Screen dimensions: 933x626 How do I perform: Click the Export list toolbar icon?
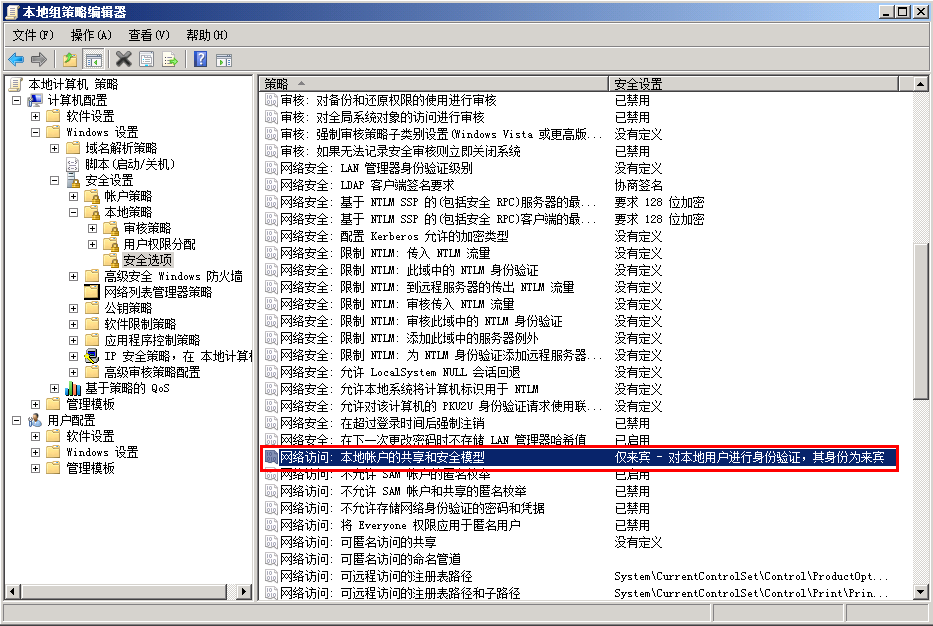(170, 60)
